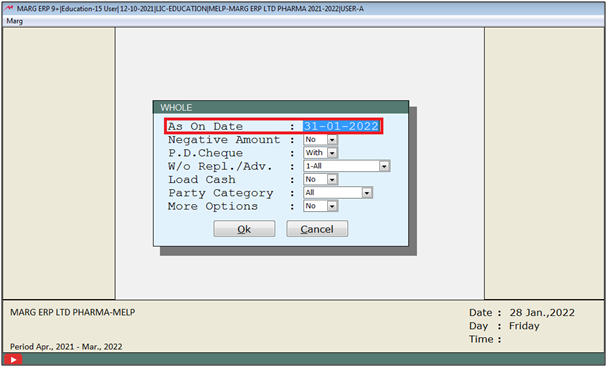608x367 pixels.
Task: Click the Cancel button
Action: pyautogui.click(x=317, y=229)
